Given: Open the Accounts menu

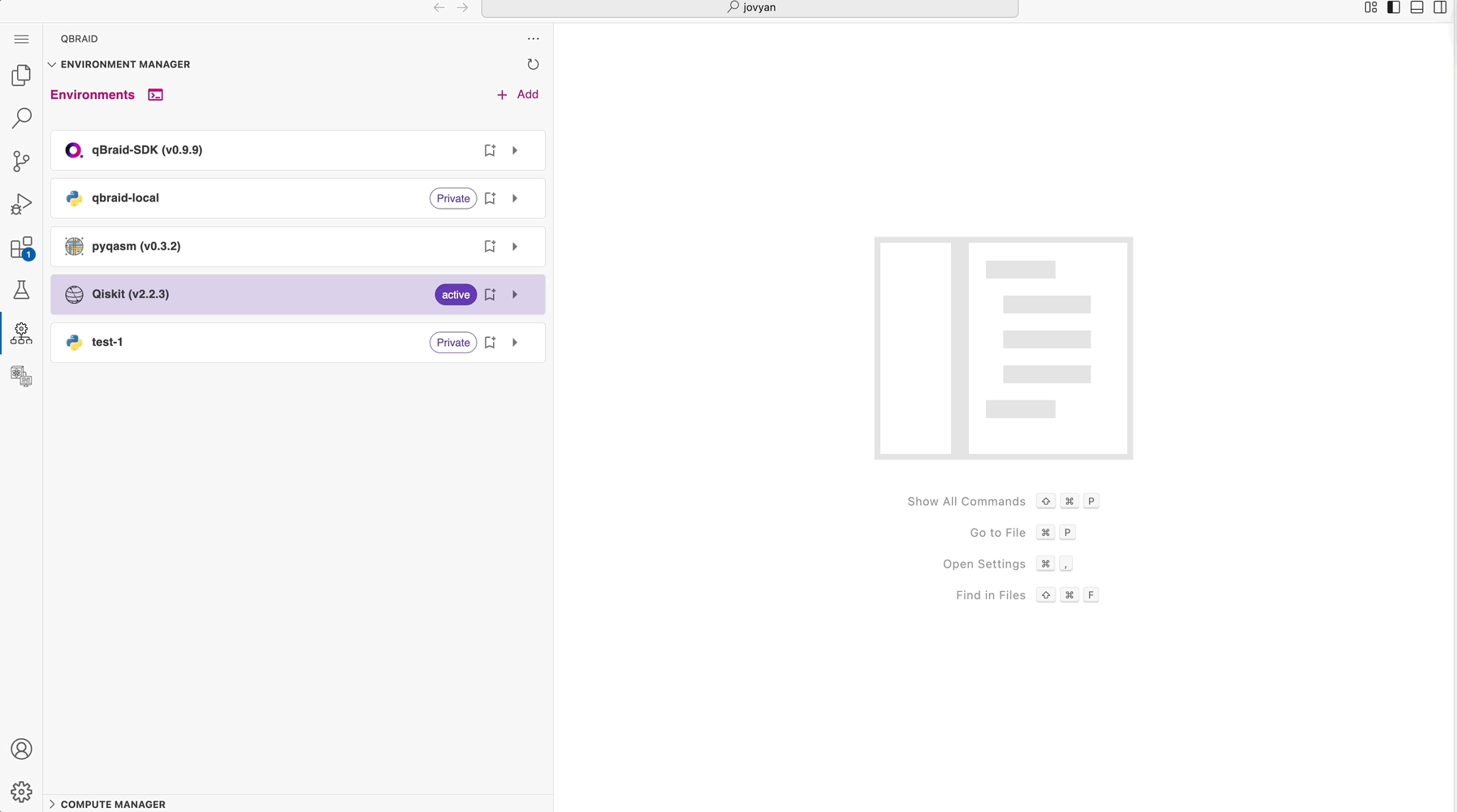Looking at the screenshot, I should pyautogui.click(x=22, y=749).
